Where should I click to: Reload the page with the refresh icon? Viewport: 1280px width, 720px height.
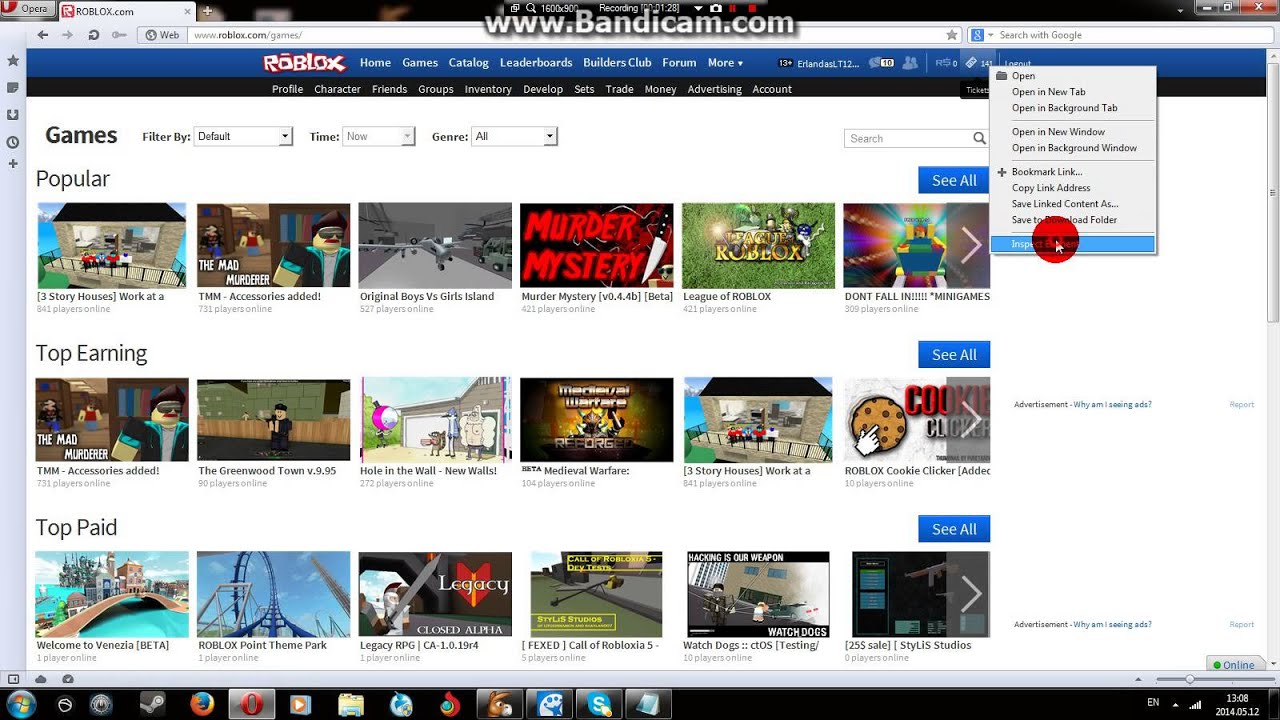[x=93, y=35]
